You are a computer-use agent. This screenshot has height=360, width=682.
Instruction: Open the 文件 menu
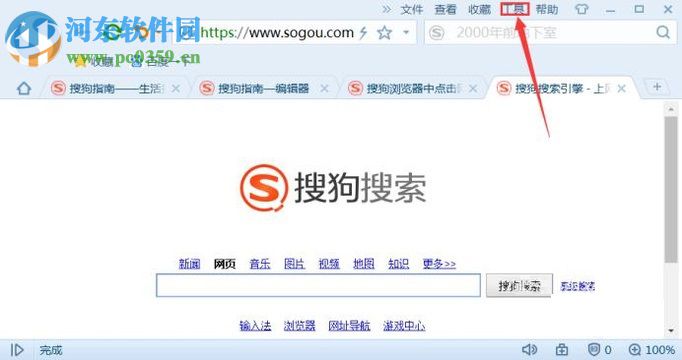coord(411,9)
